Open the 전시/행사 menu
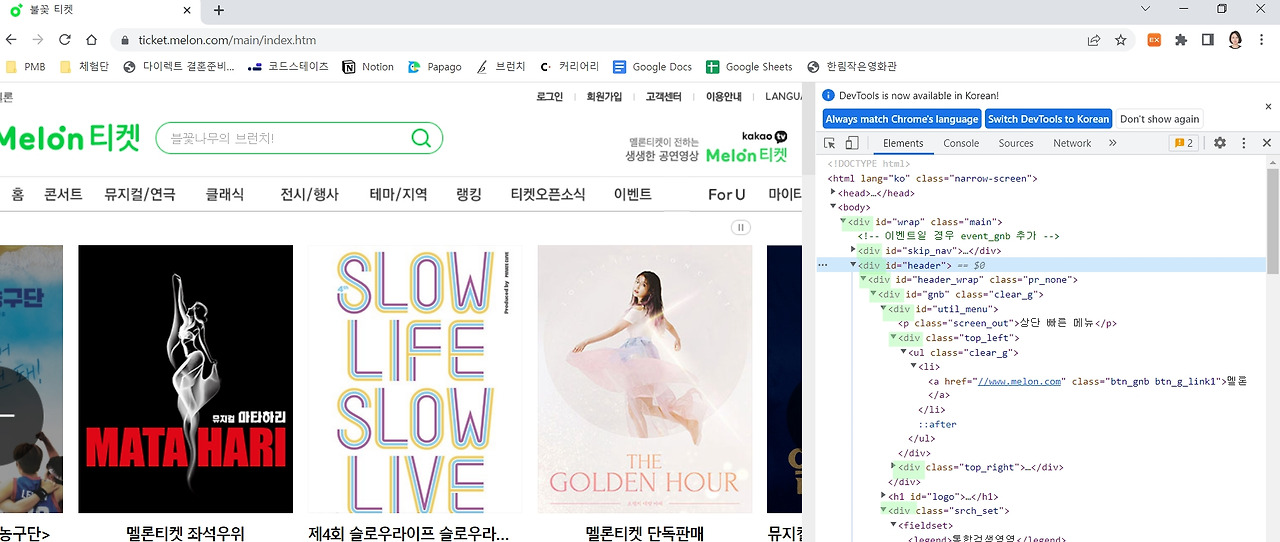 (310, 194)
